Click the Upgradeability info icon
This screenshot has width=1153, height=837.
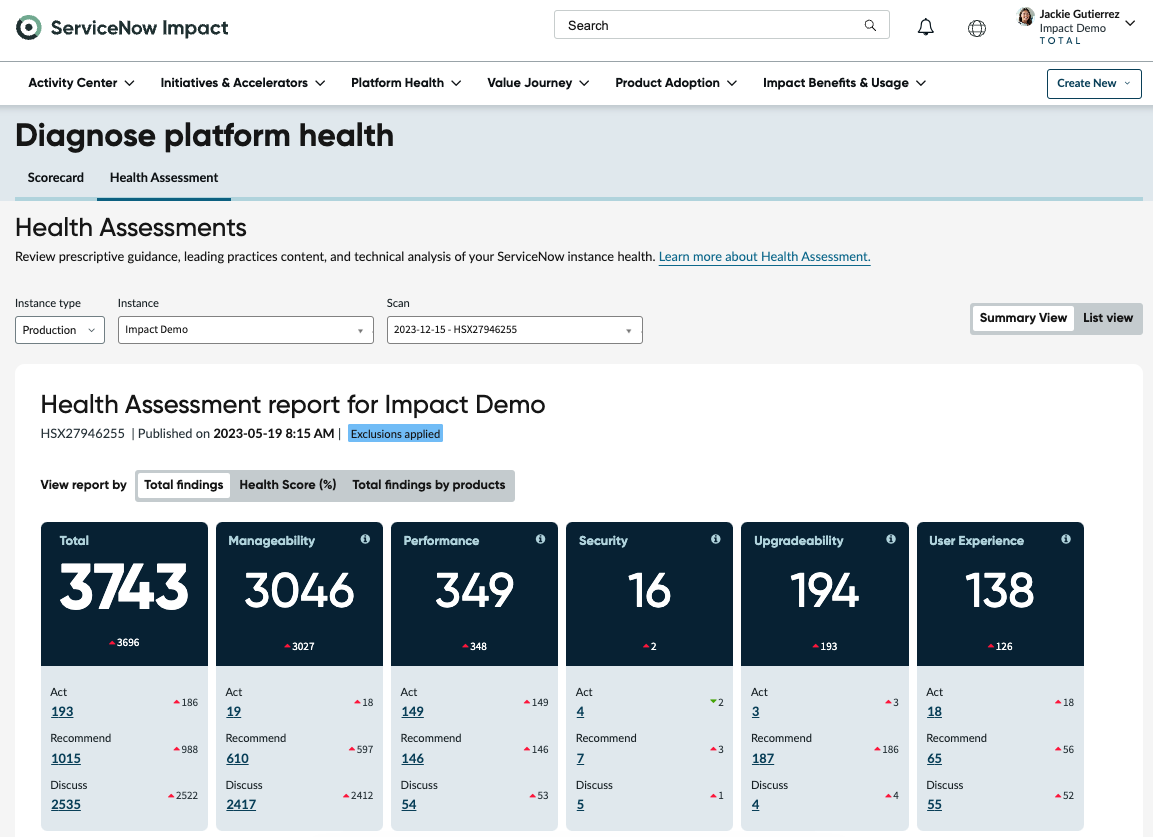(x=890, y=539)
